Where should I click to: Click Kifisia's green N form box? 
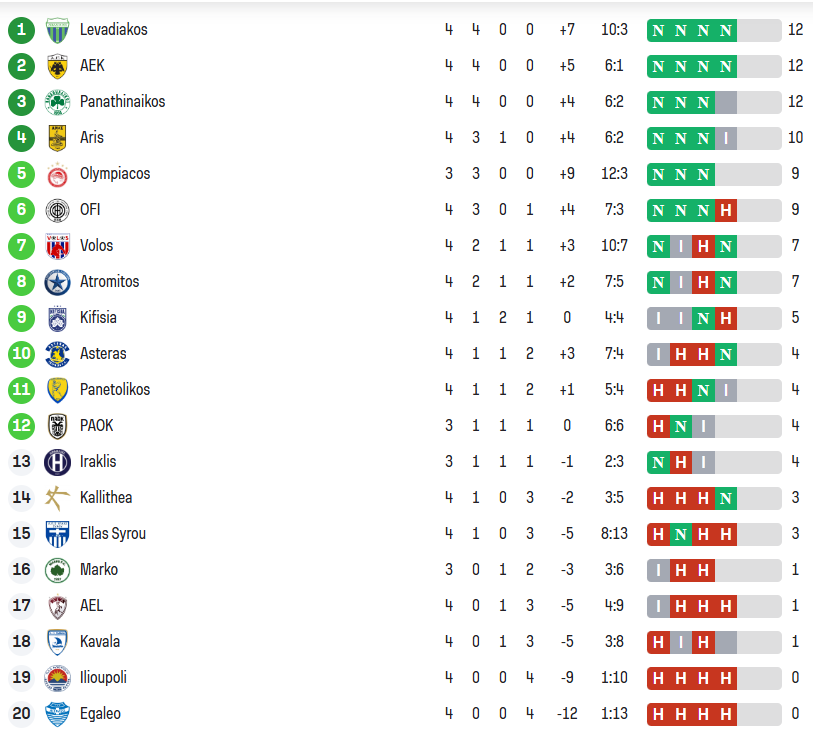click(x=703, y=318)
